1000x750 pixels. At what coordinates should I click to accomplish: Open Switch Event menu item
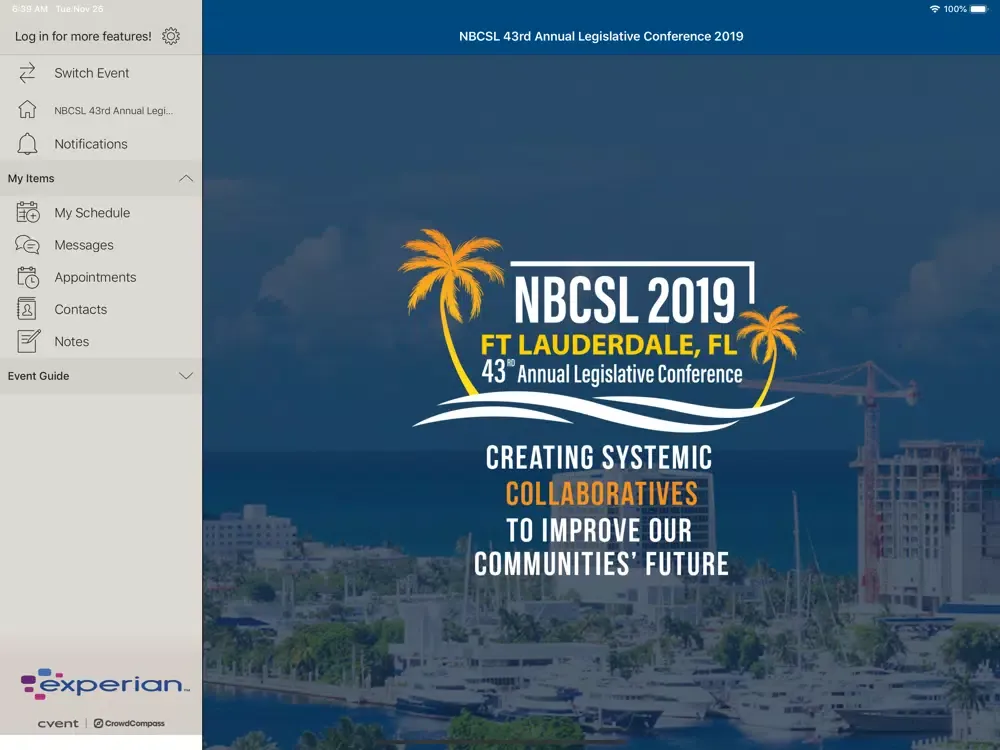(101, 73)
